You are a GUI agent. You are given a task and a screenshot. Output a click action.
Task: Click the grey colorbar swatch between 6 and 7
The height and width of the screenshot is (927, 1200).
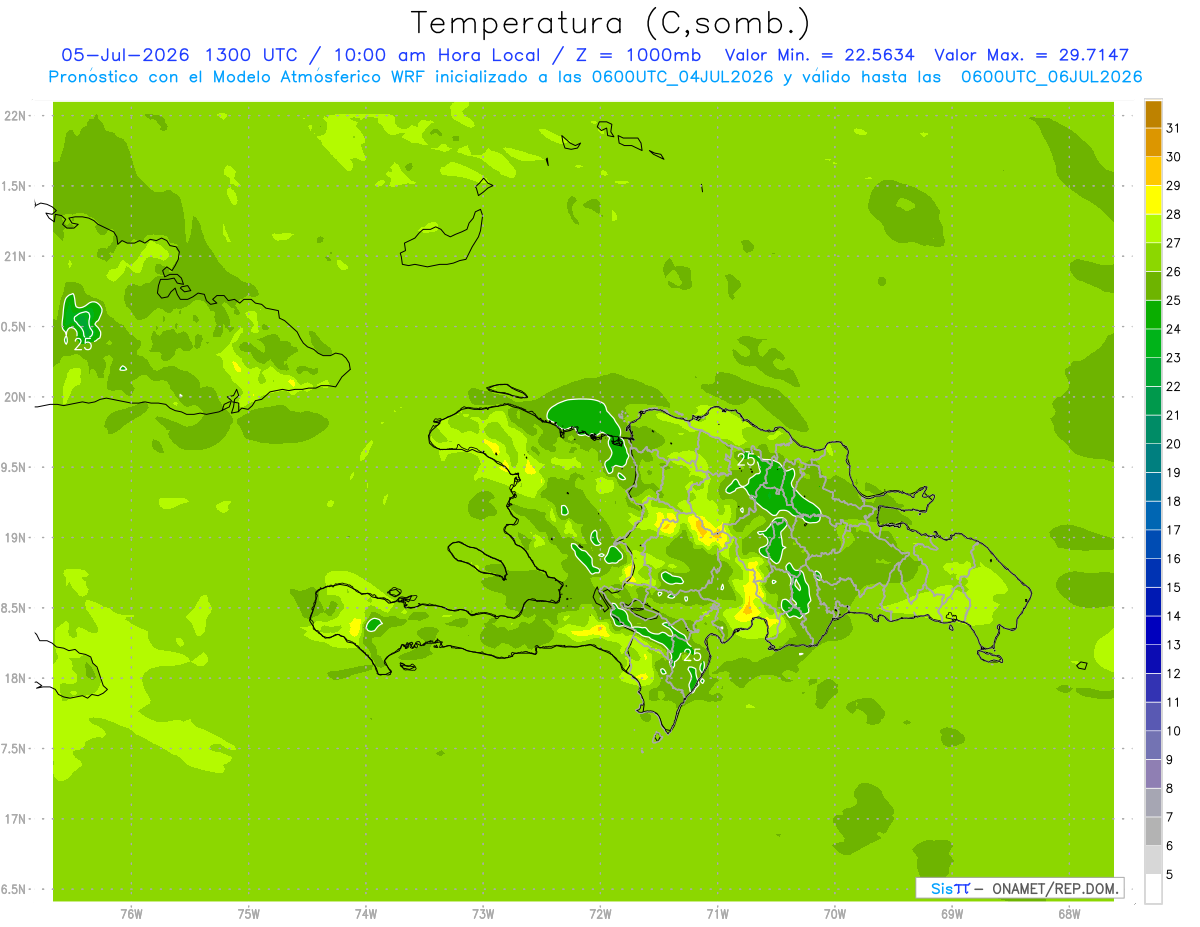coord(1153,832)
